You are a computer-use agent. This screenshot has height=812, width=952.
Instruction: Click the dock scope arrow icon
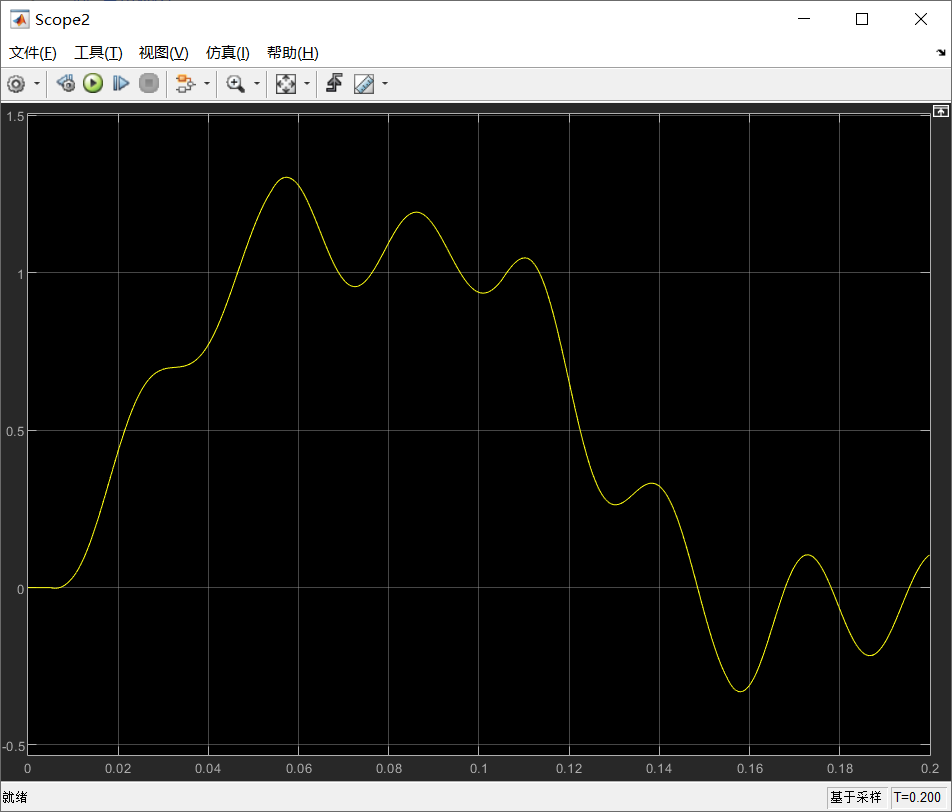[940, 53]
